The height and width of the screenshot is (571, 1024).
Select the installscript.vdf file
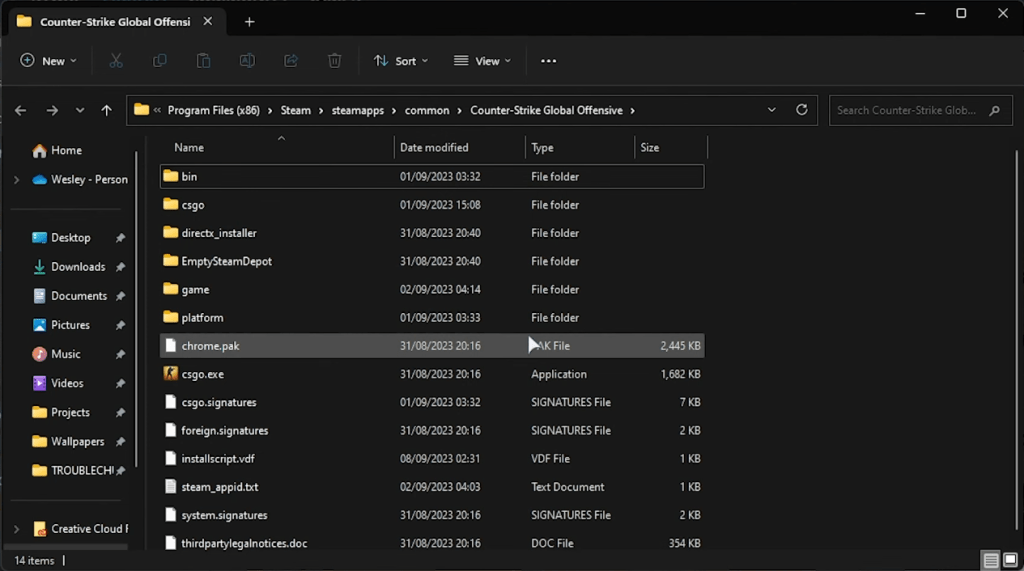pos(432,458)
